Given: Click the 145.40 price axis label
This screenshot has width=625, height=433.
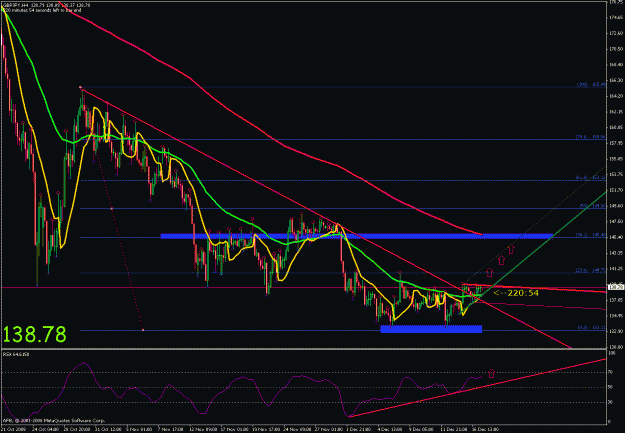Looking at the screenshot, I should point(617,237).
